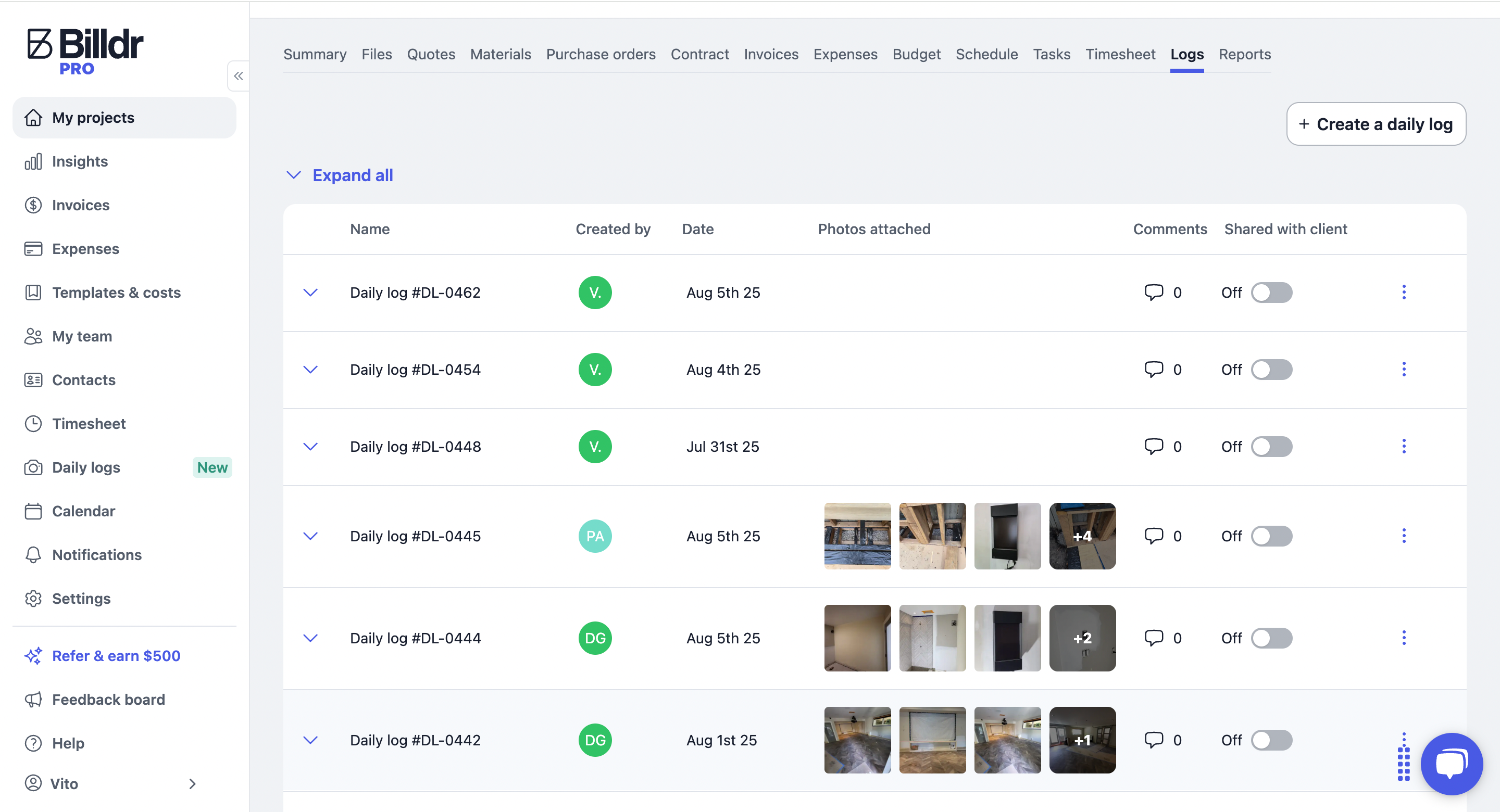Open more options for Daily log #DL-0448
The width and height of the screenshot is (1500, 812).
point(1403,446)
